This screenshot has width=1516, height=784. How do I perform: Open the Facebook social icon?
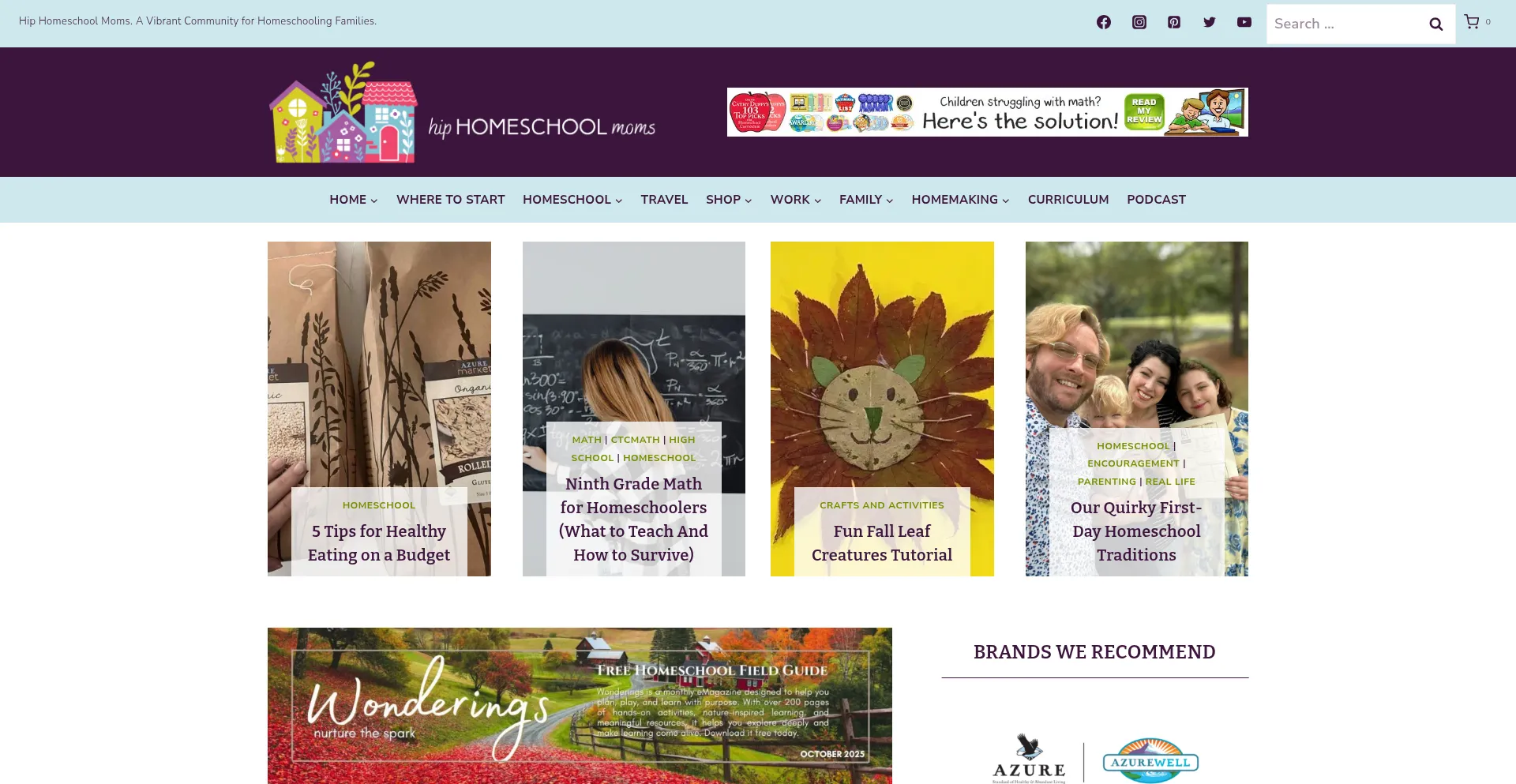pos(1103,22)
